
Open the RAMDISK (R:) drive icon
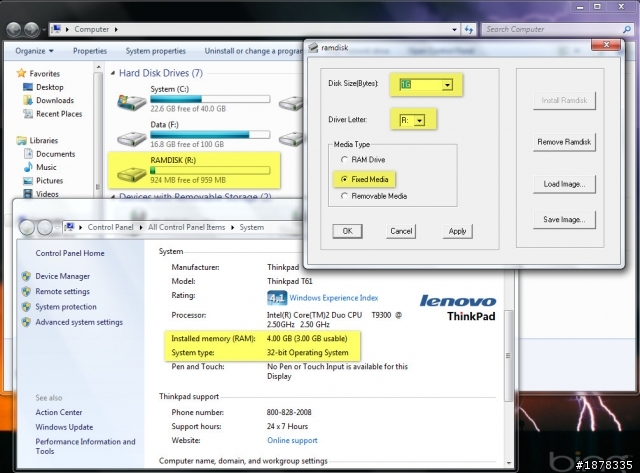point(131,175)
